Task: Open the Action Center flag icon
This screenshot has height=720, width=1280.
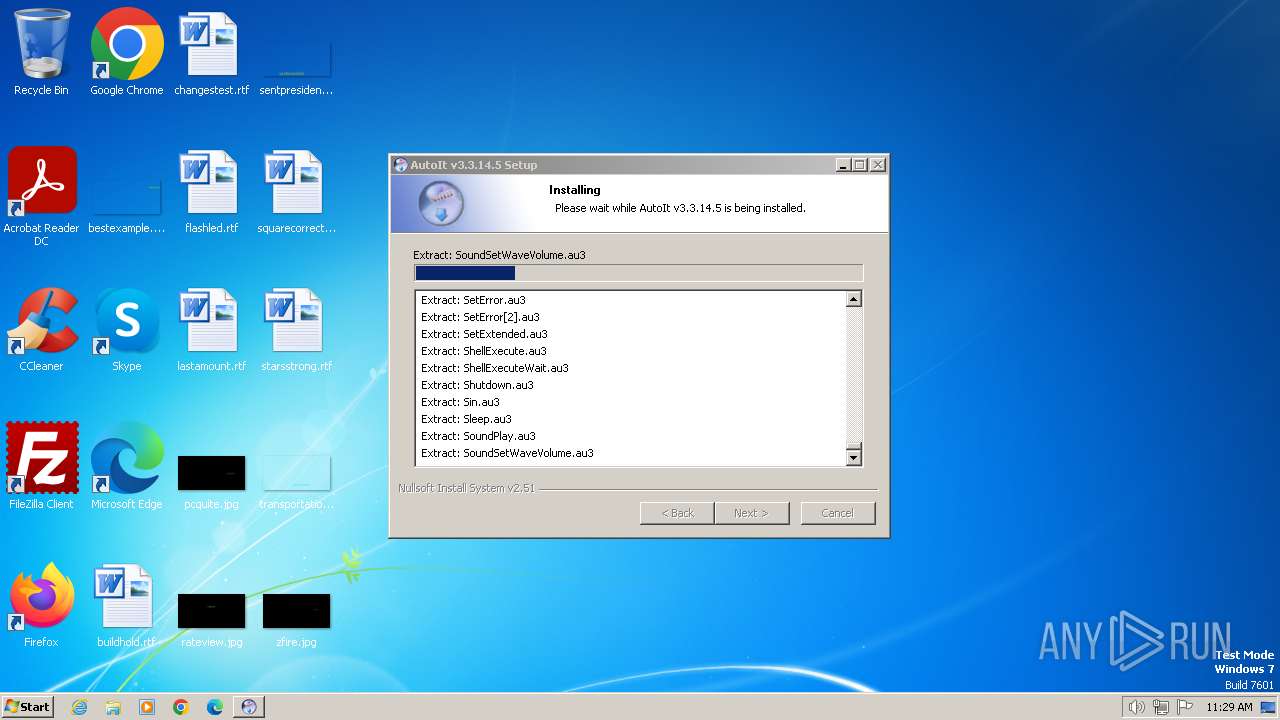Action: pyautogui.click(x=1185, y=707)
